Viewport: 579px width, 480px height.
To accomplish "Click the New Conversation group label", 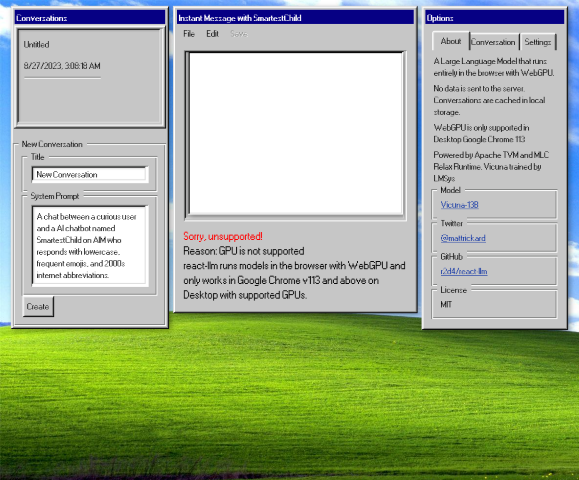I will coord(52,144).
